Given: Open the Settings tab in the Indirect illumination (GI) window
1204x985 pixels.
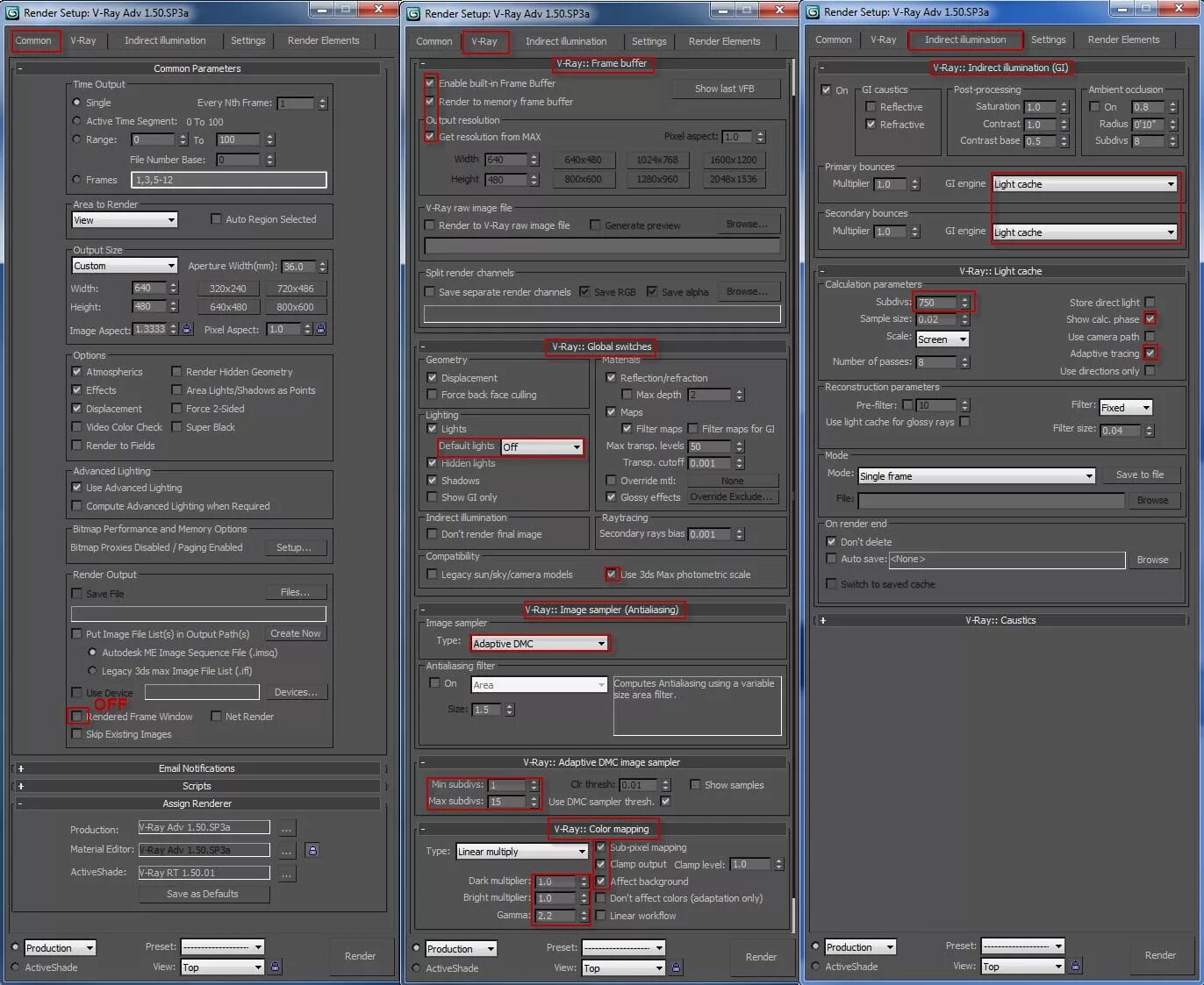Looking at the screenshot, I should 1048,39.
